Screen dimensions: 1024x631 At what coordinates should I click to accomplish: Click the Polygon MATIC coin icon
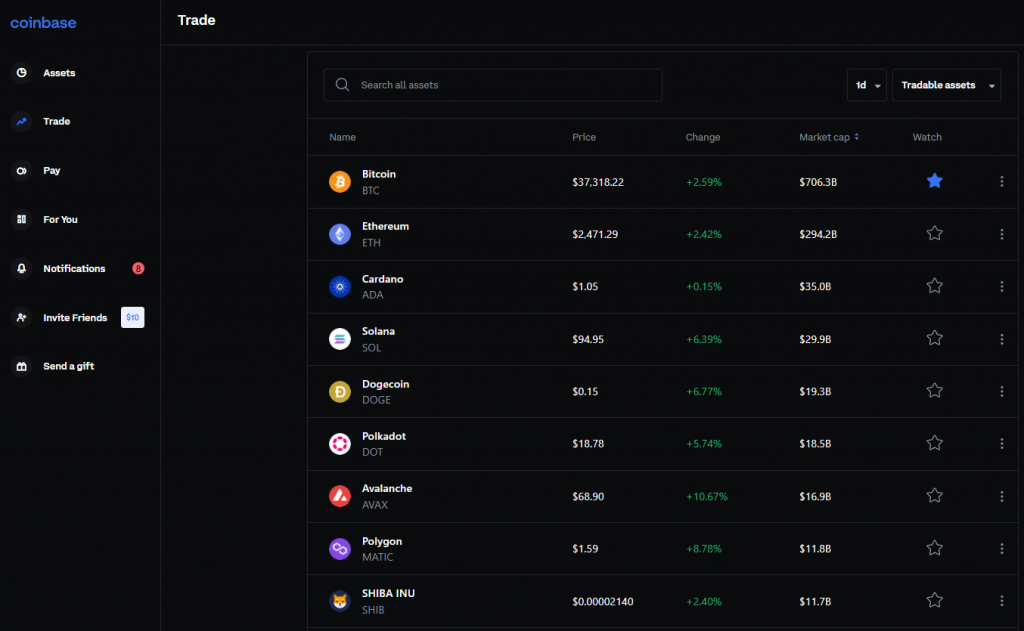click(x=340, y=549)
